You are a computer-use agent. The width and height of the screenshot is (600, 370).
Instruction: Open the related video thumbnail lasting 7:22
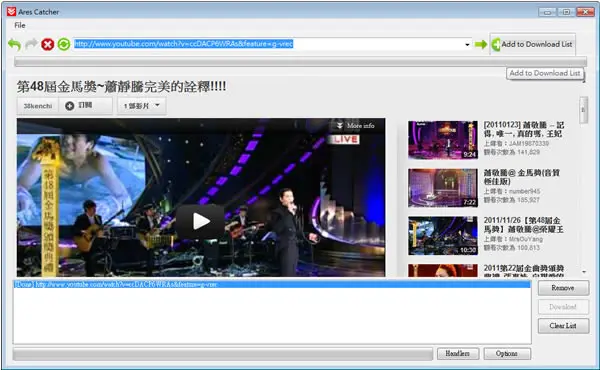(443, 188)
